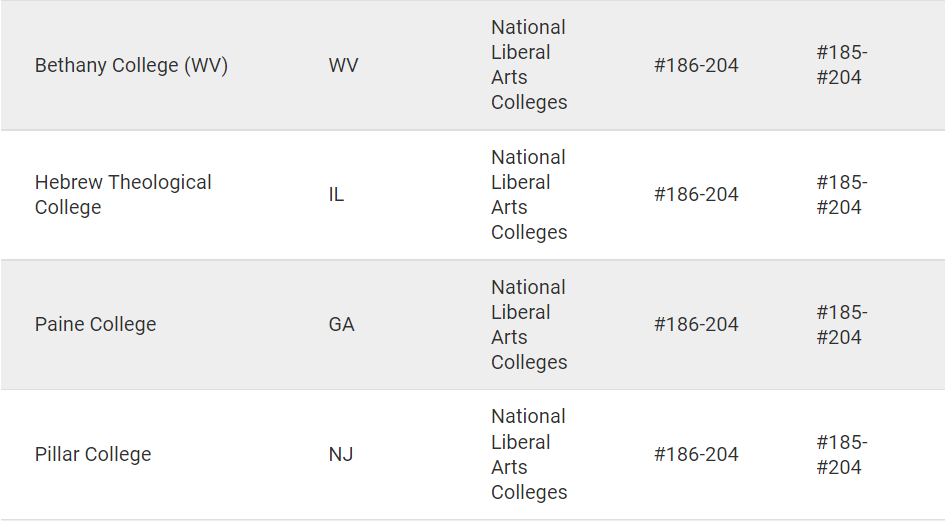Select the Hebrew Theological College name
Screen dimensions: 946x521
point(123,195)
